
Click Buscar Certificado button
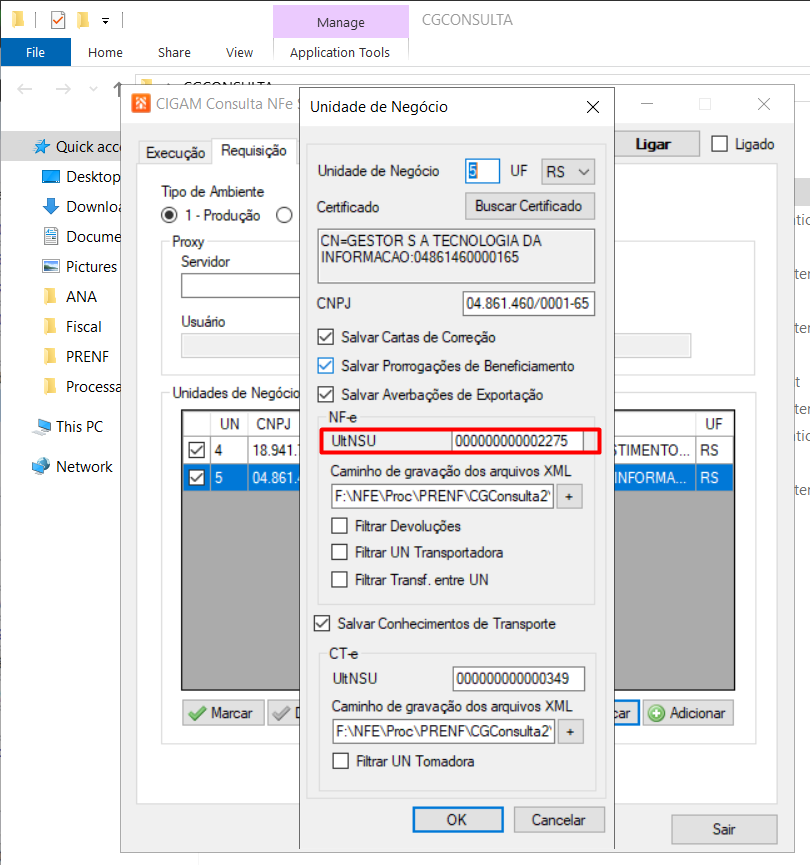click(x=529, y=206)
